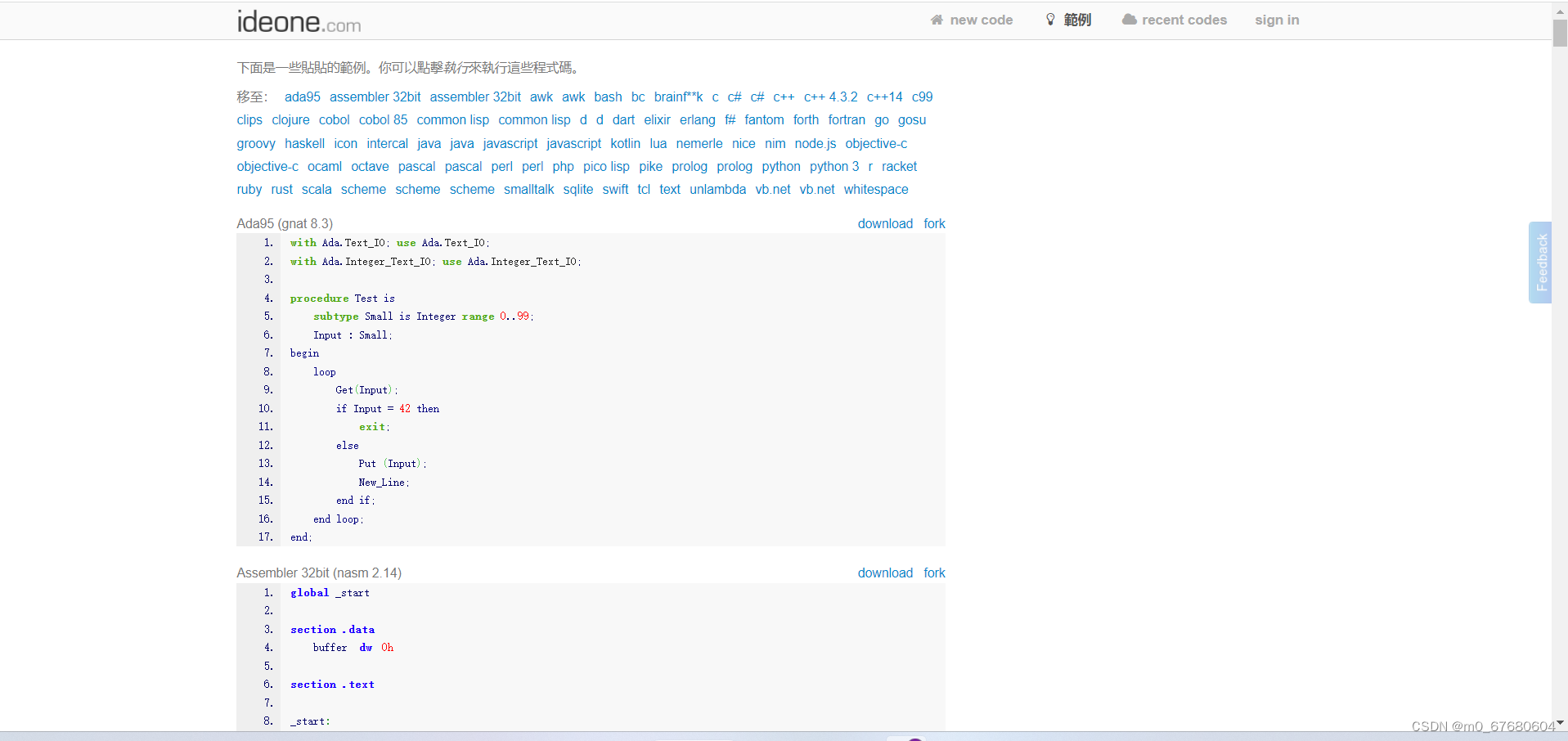Jump to the nemerle sample
The height and width of the screenshot is (741, 1568).
[x=699, y=143]
